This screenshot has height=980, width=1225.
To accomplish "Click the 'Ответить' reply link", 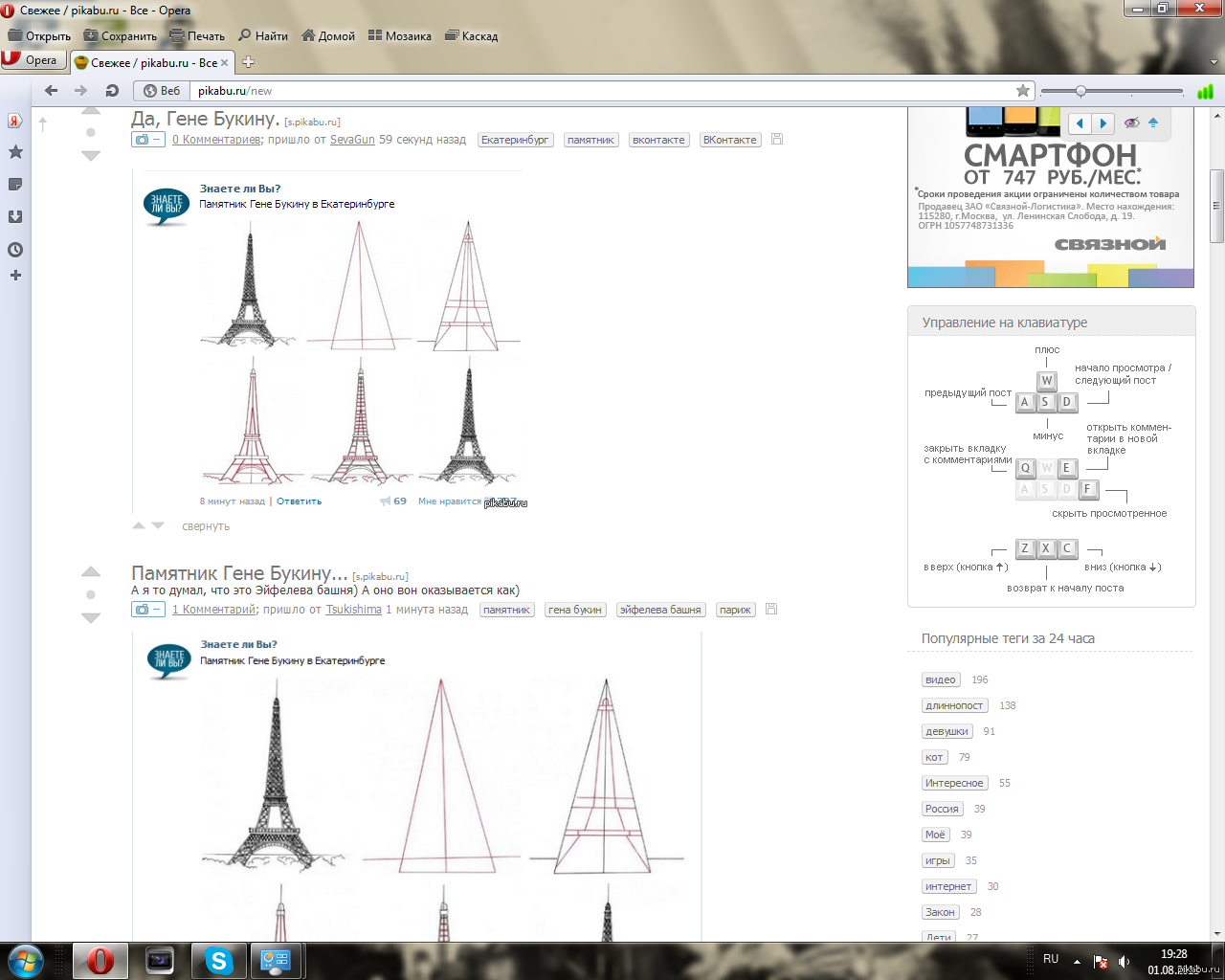I will [x=299, y=501].
